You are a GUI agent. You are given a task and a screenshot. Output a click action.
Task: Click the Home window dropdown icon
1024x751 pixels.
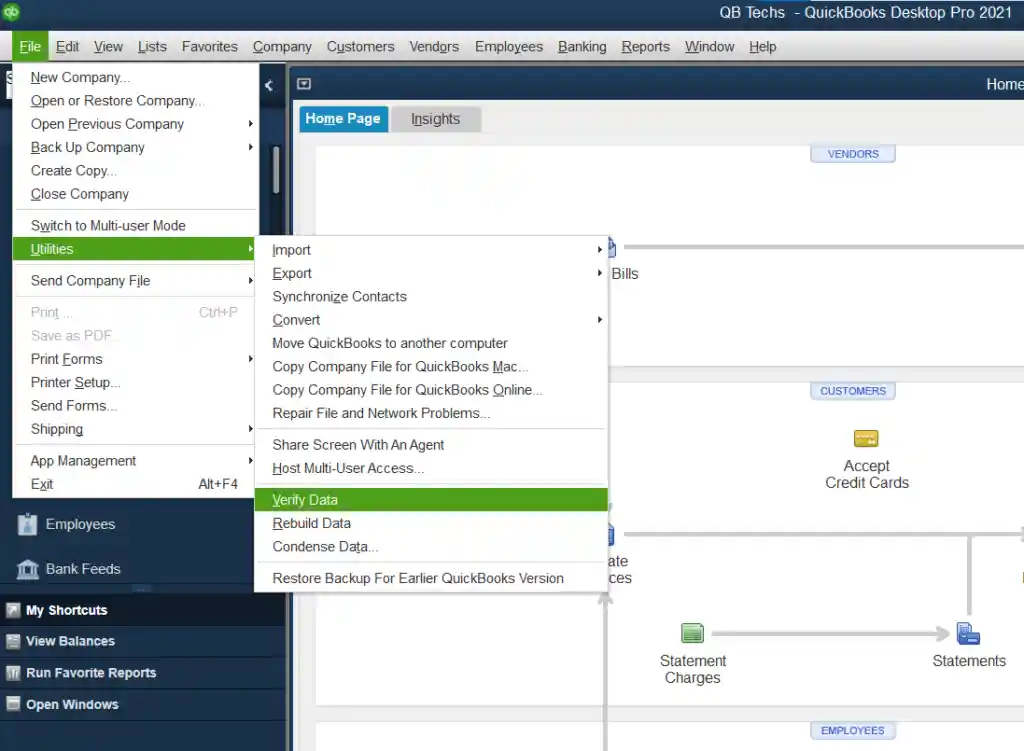(x=304, y=84)
